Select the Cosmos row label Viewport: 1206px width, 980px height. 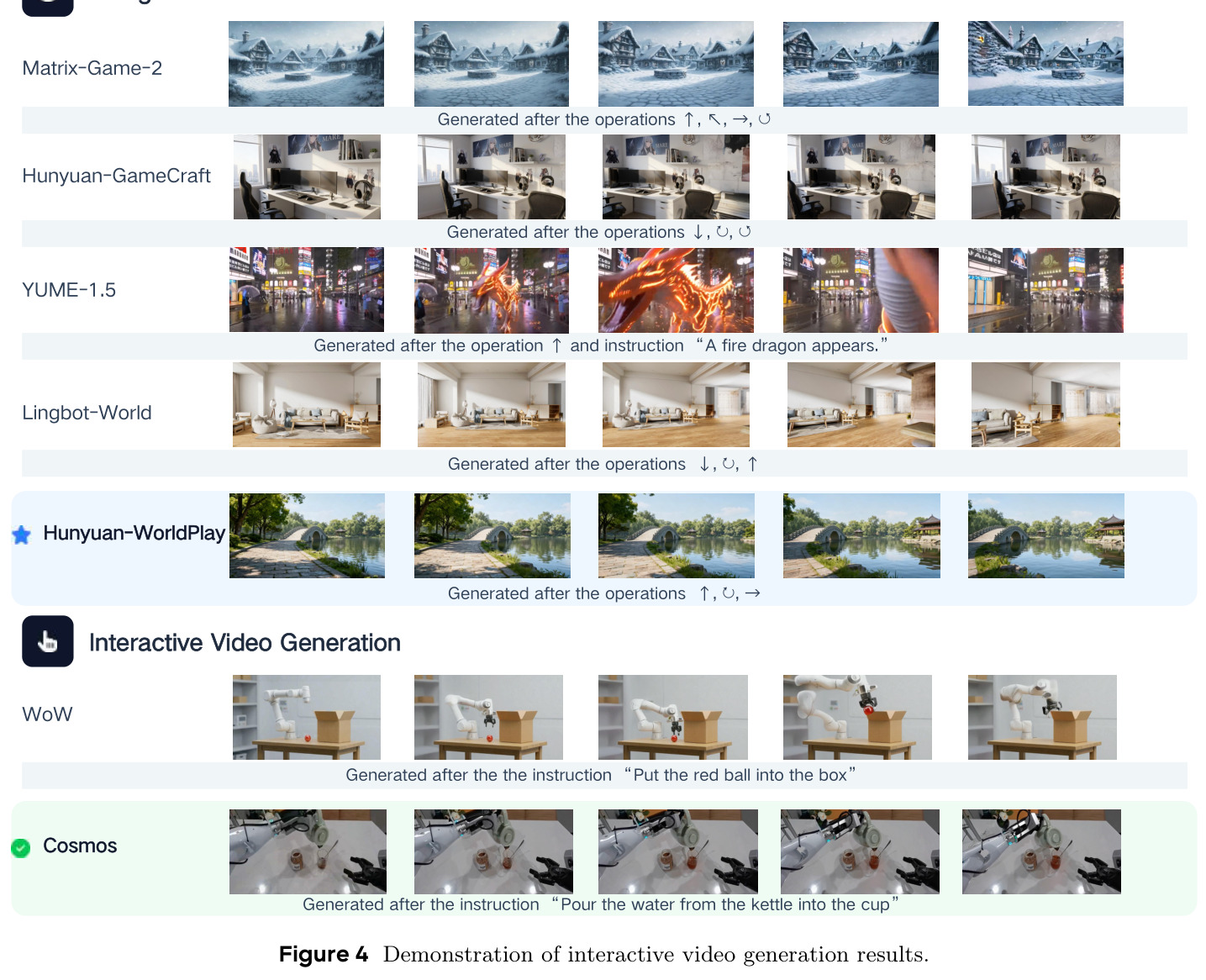coord(80,846)
